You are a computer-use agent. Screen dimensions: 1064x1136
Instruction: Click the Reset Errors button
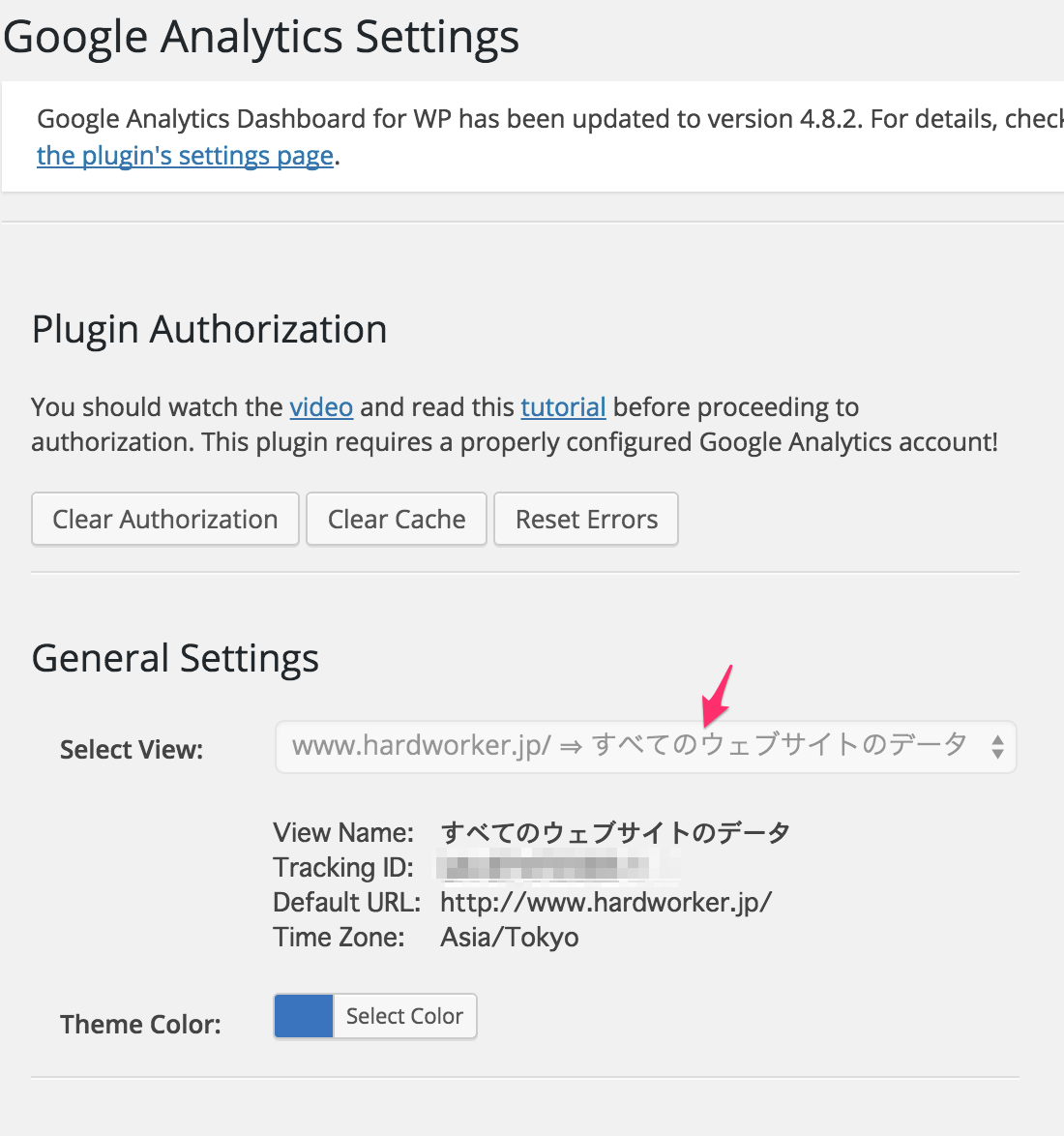586,520
